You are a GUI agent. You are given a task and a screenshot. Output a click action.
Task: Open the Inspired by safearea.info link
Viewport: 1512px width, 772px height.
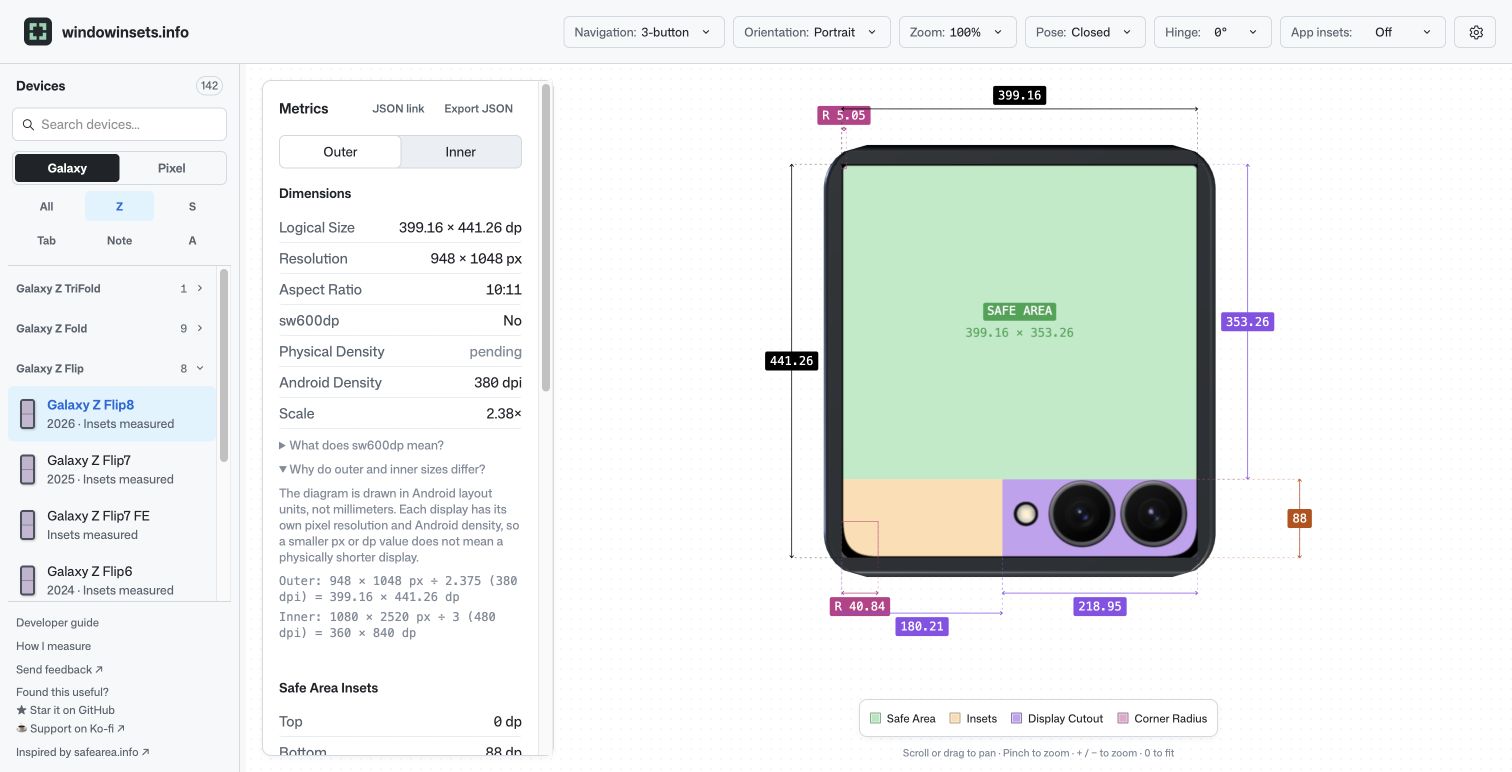click(83, 752)
